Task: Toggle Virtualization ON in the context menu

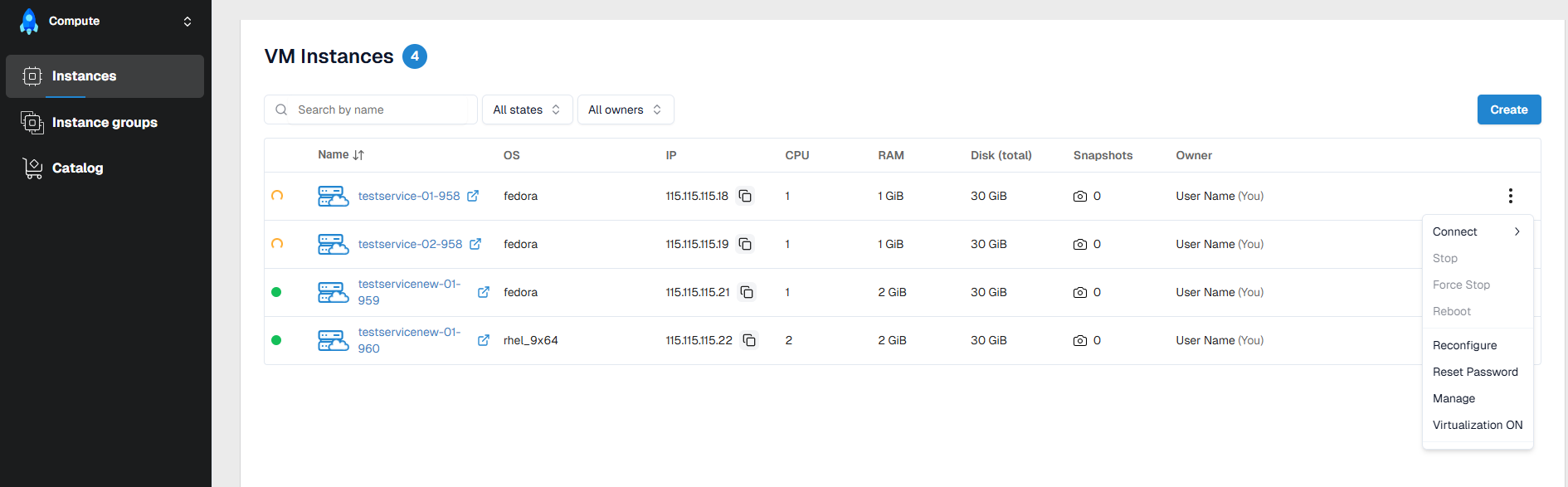Action: tap(1477, 425)
